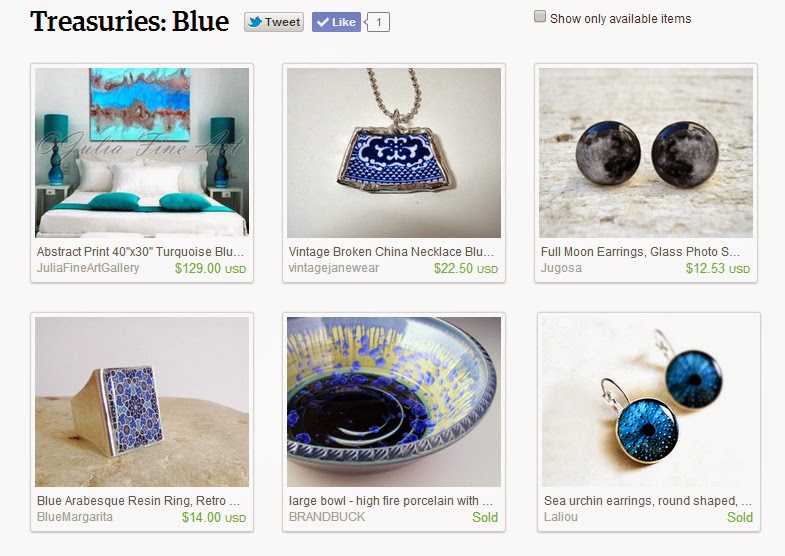Enable Show only available items checkbox
The image size is (785, 556).
pyautogui.click(x=540, y=17)
